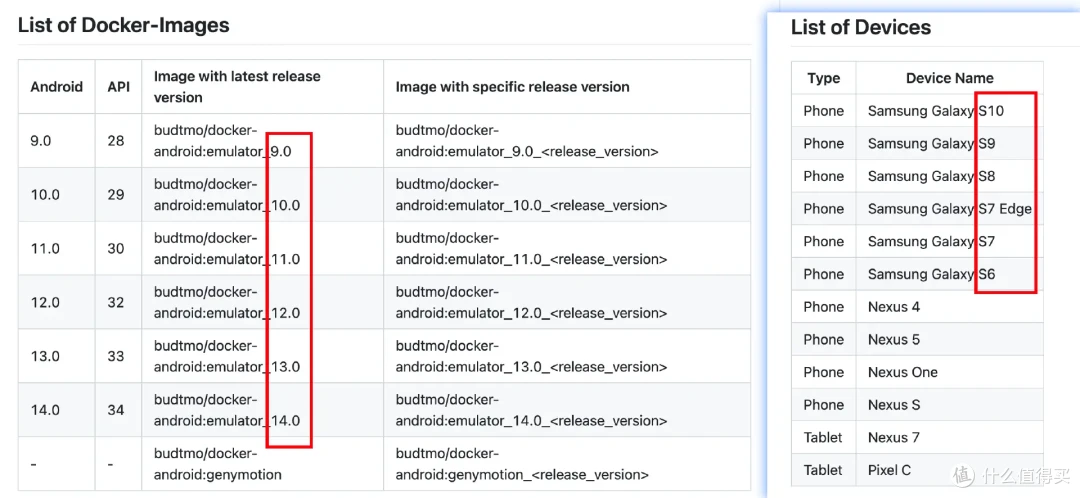
Task: Click the 'Pixel C' device name
Action: pyautogui.click(x=889, y=470)
